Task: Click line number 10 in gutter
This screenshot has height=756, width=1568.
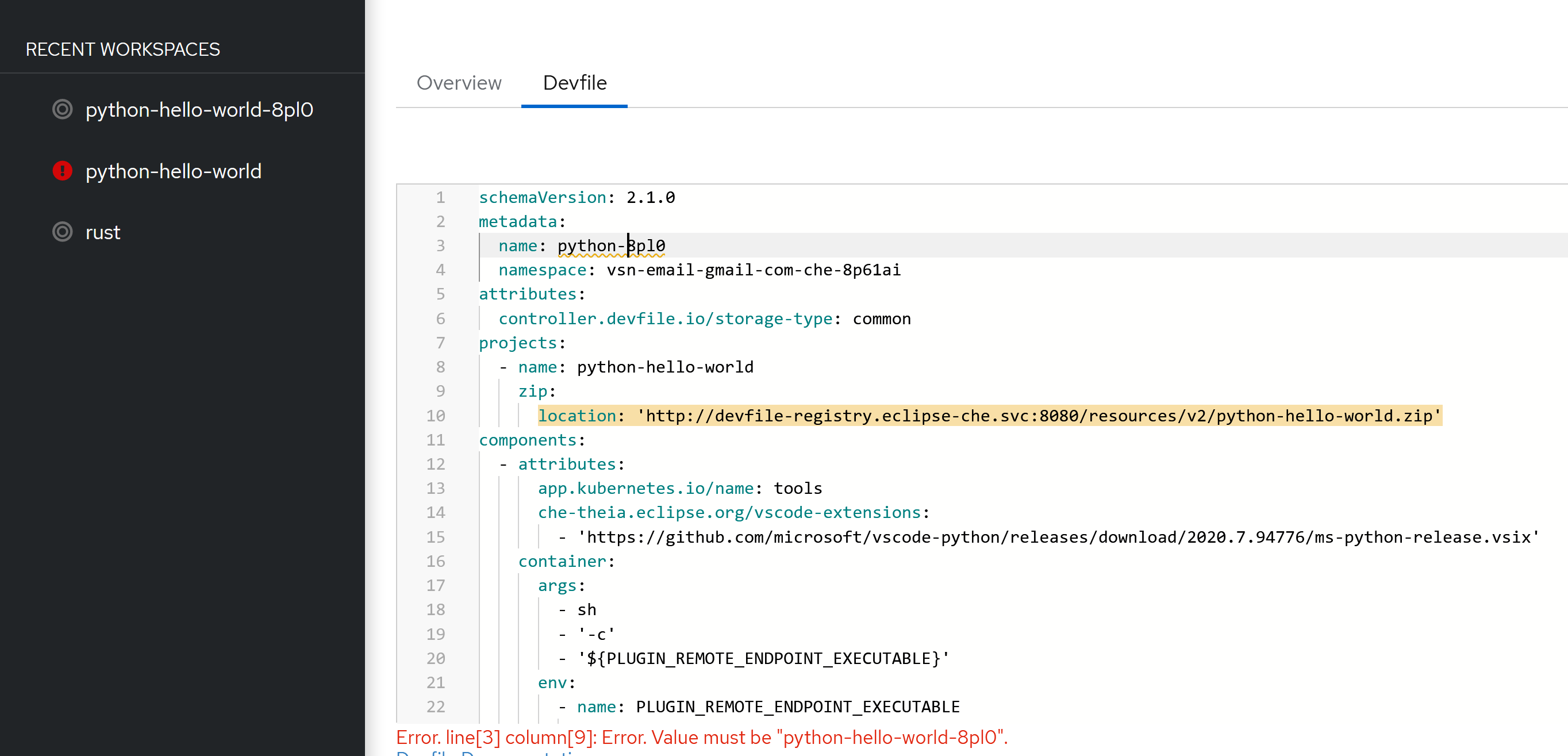Action: pos(435,416)
